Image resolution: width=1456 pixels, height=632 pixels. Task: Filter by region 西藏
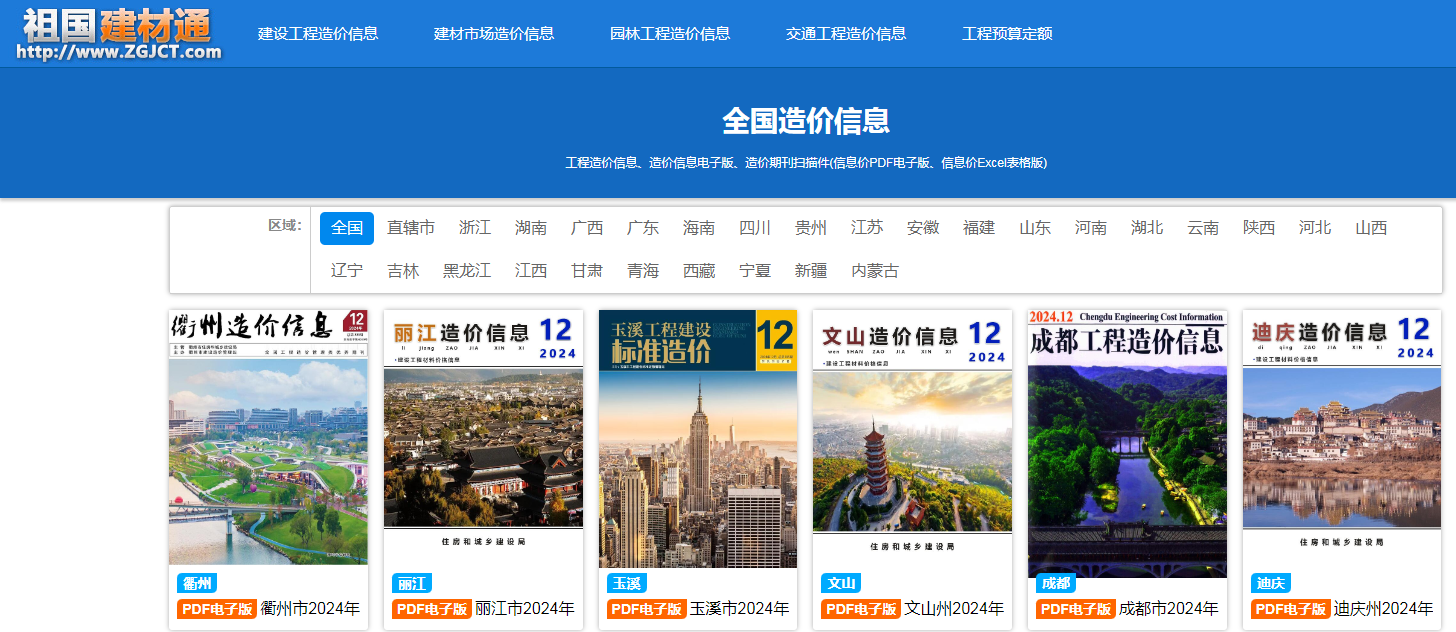click(699, 271)
